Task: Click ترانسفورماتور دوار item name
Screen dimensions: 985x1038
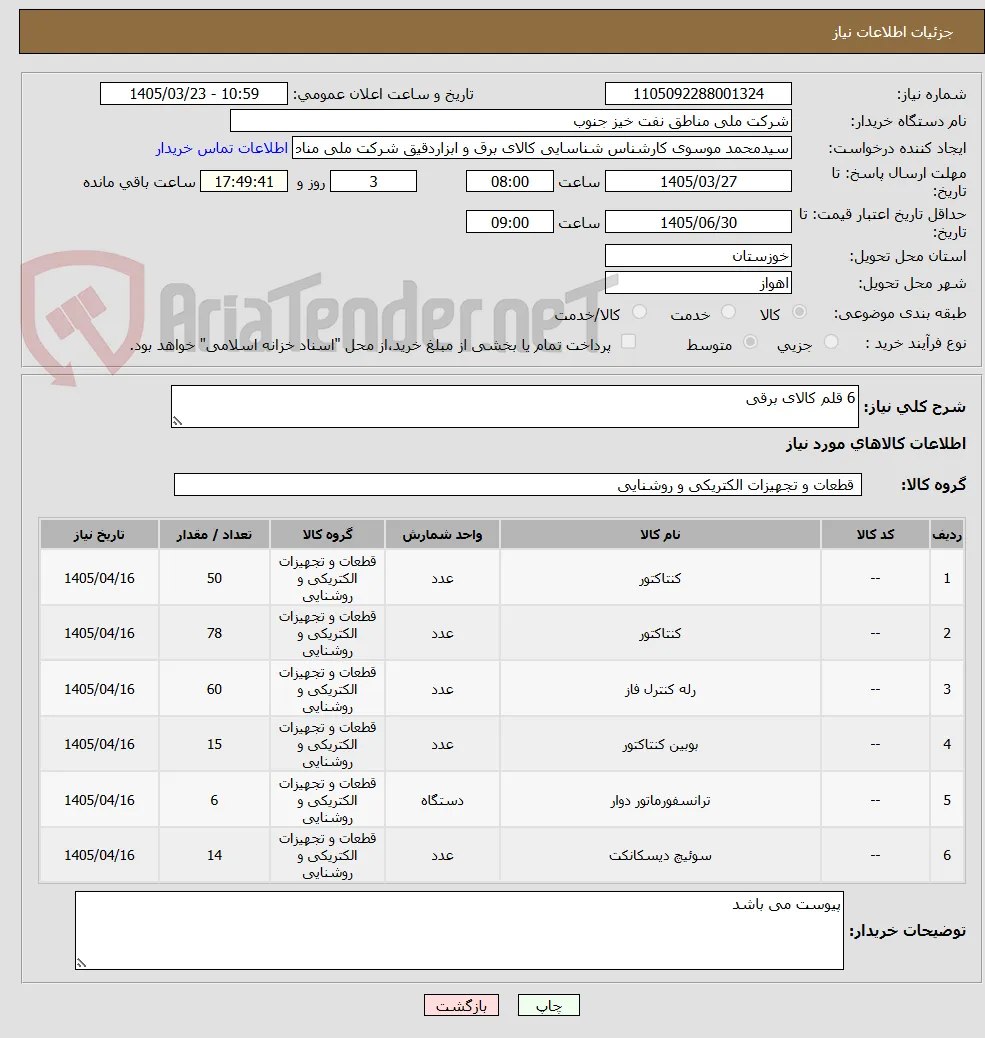Action: [660, 800]
